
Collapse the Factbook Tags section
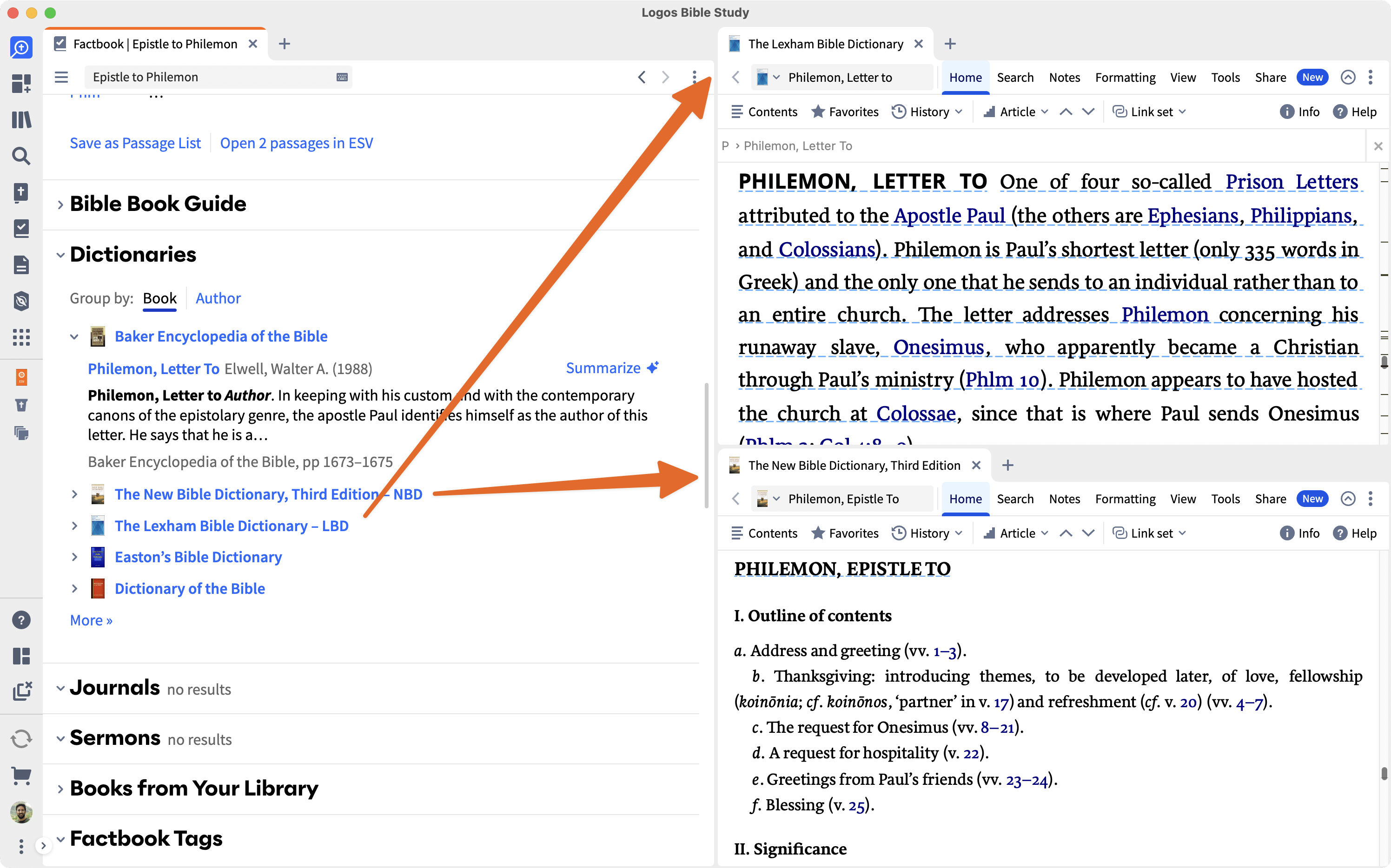(x=60, y=839)
